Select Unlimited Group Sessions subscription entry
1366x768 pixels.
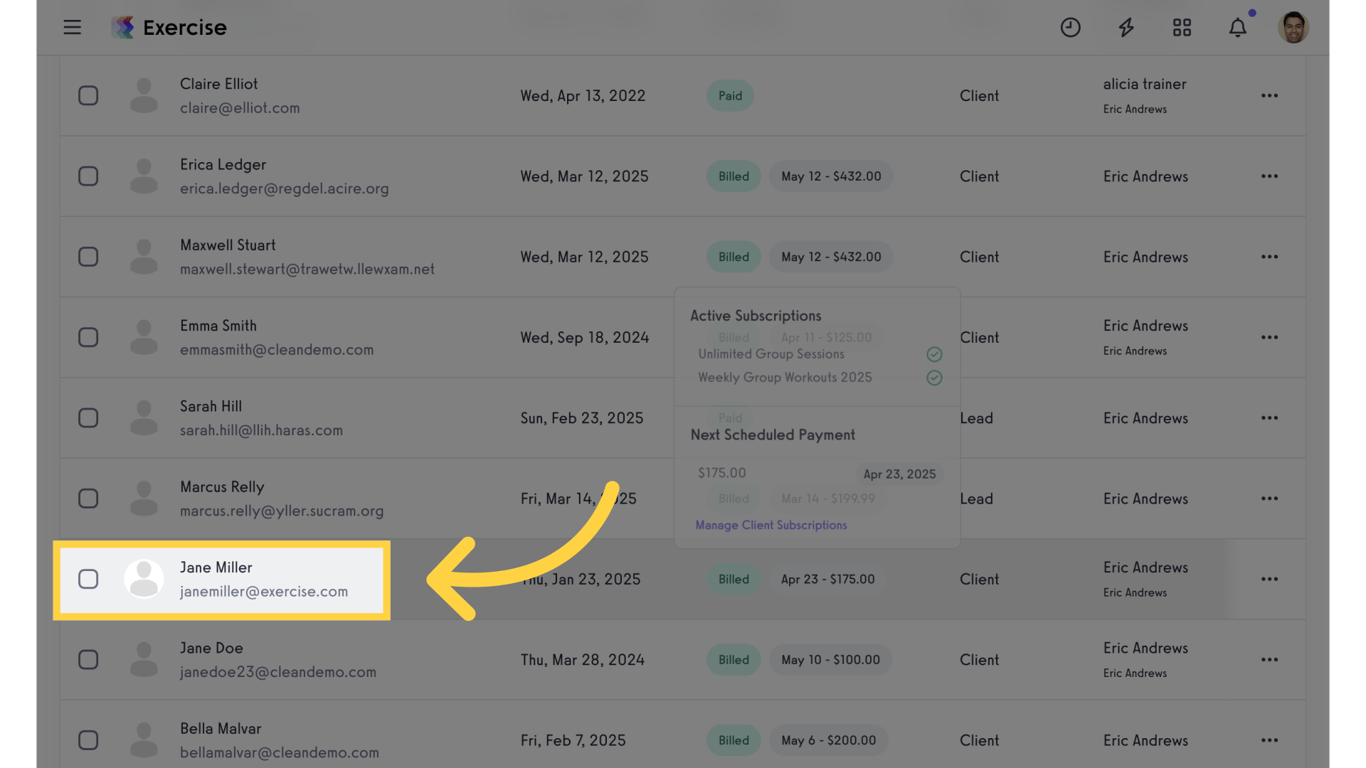click(771, 354)
